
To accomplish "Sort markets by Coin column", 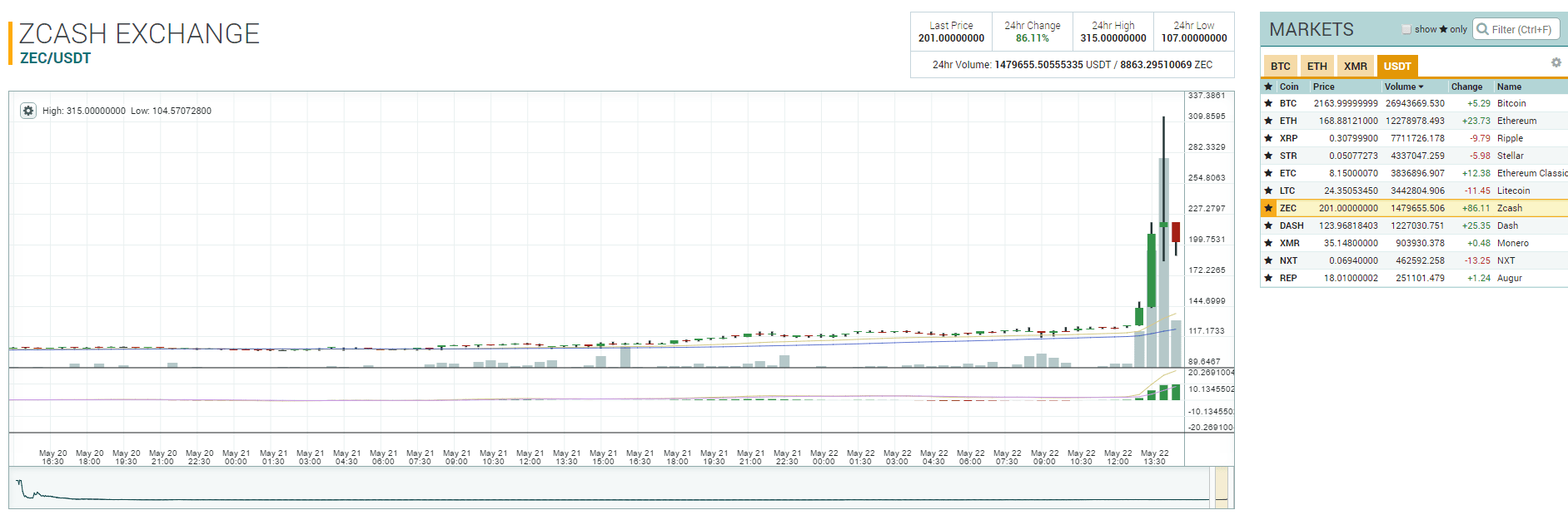I will [x=1289, y=87].
